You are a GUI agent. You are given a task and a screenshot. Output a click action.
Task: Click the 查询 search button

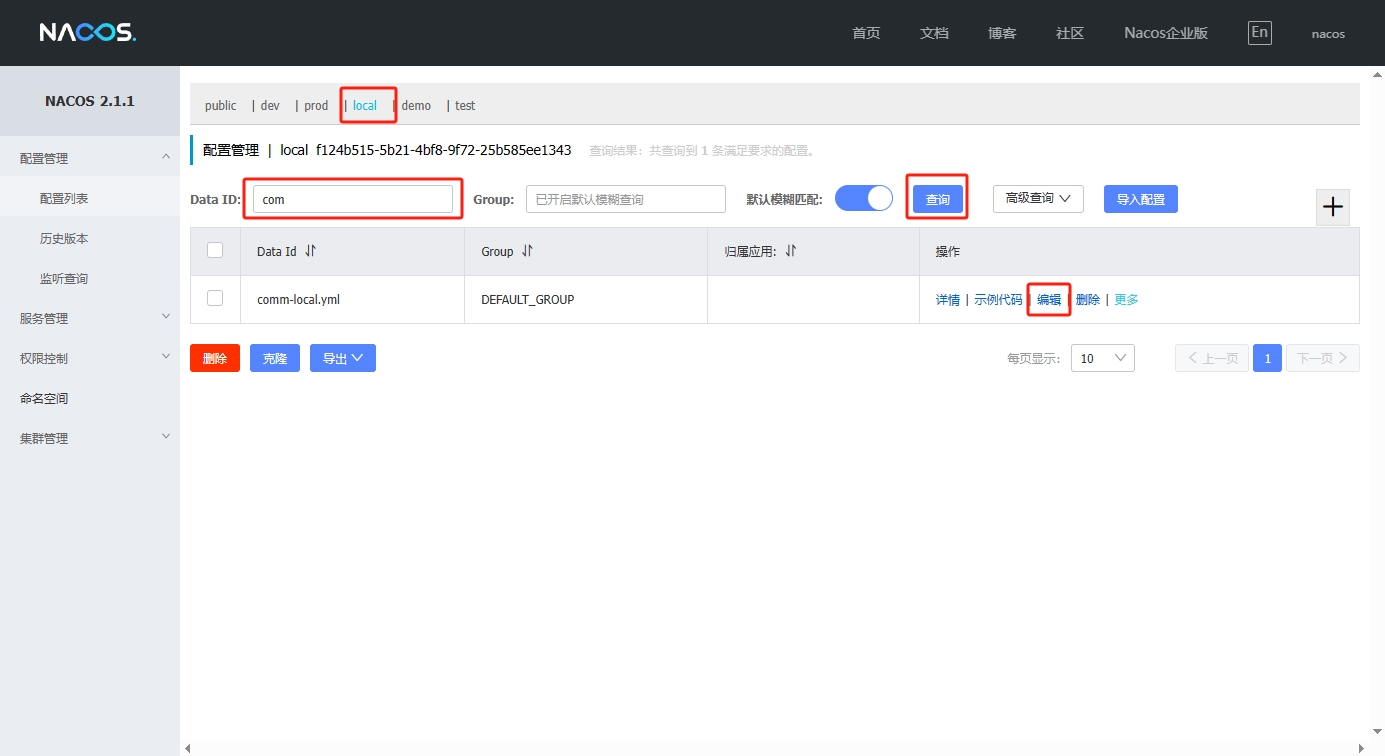[x=937, y=199]
